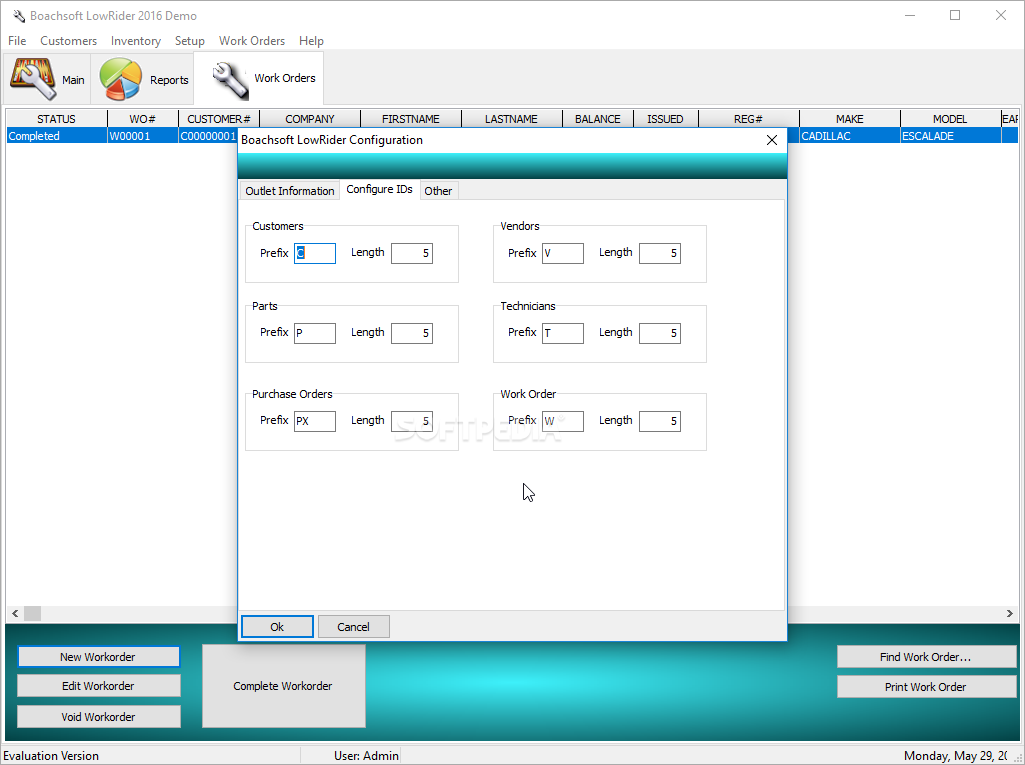Click the Technicians Length field
The image size is (1025, 765).
click(660, 333)
